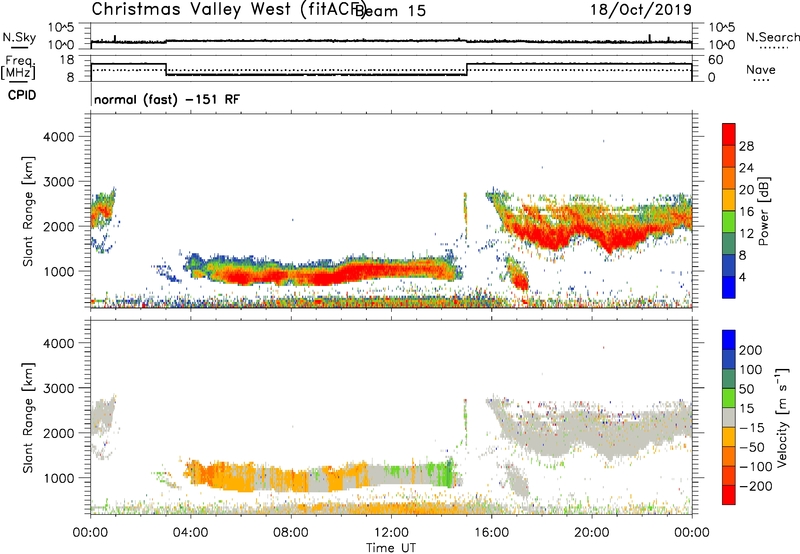Image resolution: width=800 pixels, height=554 pixels.
Task: Click the '-15' velocity scale value
Action: click(752, 428)
